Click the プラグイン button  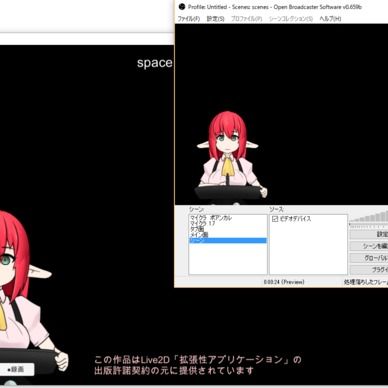369,269
